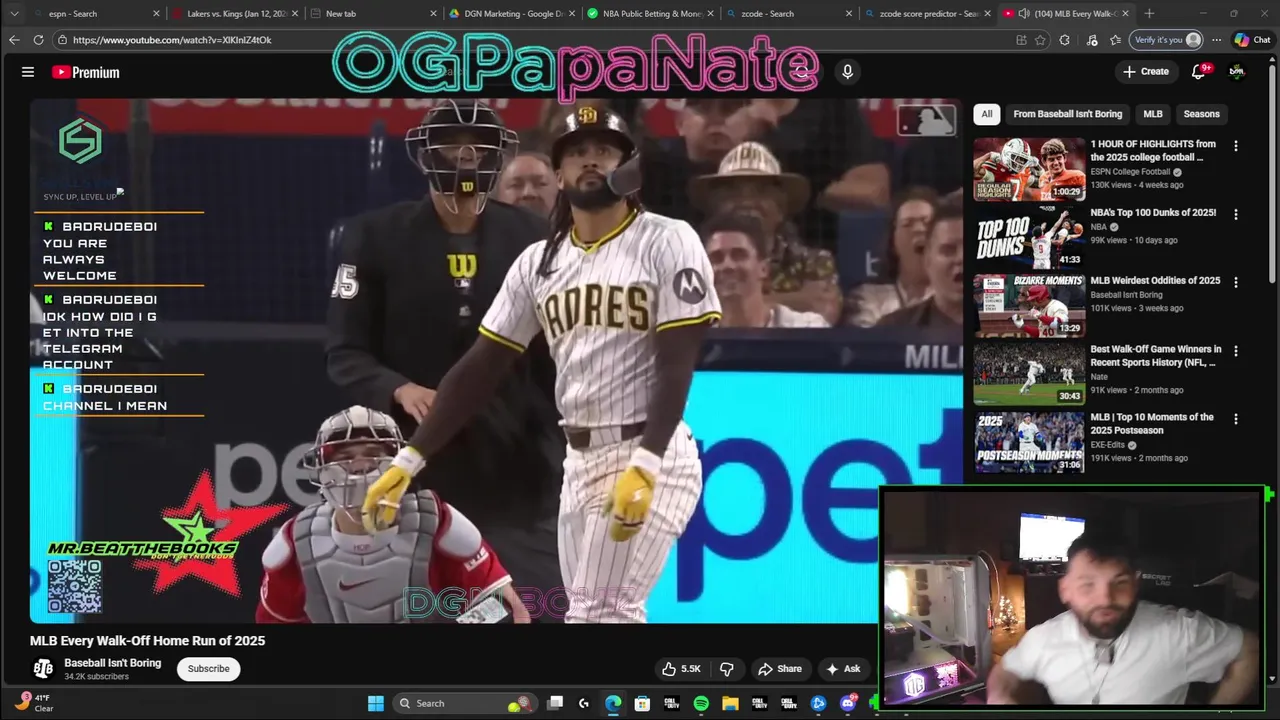Open Spotify from the taskbar

[701, 703]
